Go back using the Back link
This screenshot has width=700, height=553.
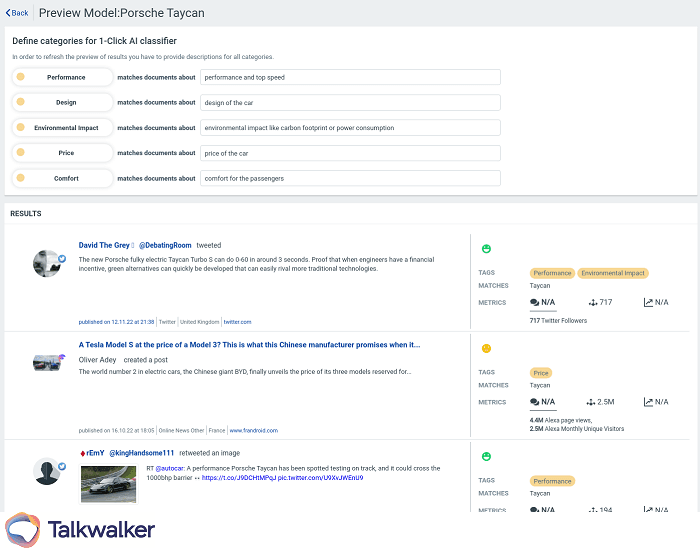(x=17, y=13)
